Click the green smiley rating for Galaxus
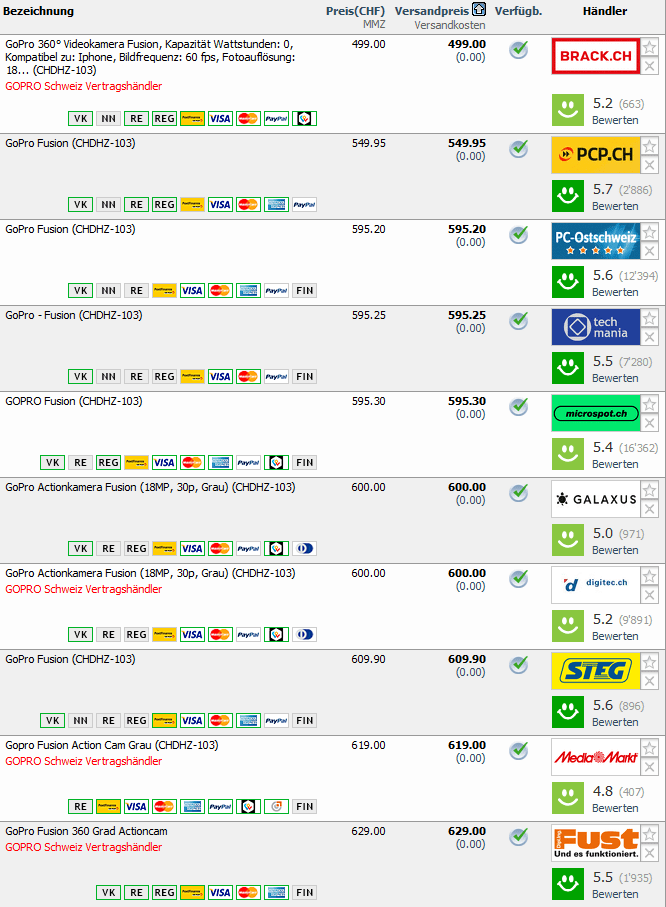This screenshot has height=907, width=666. pos(568,540)
